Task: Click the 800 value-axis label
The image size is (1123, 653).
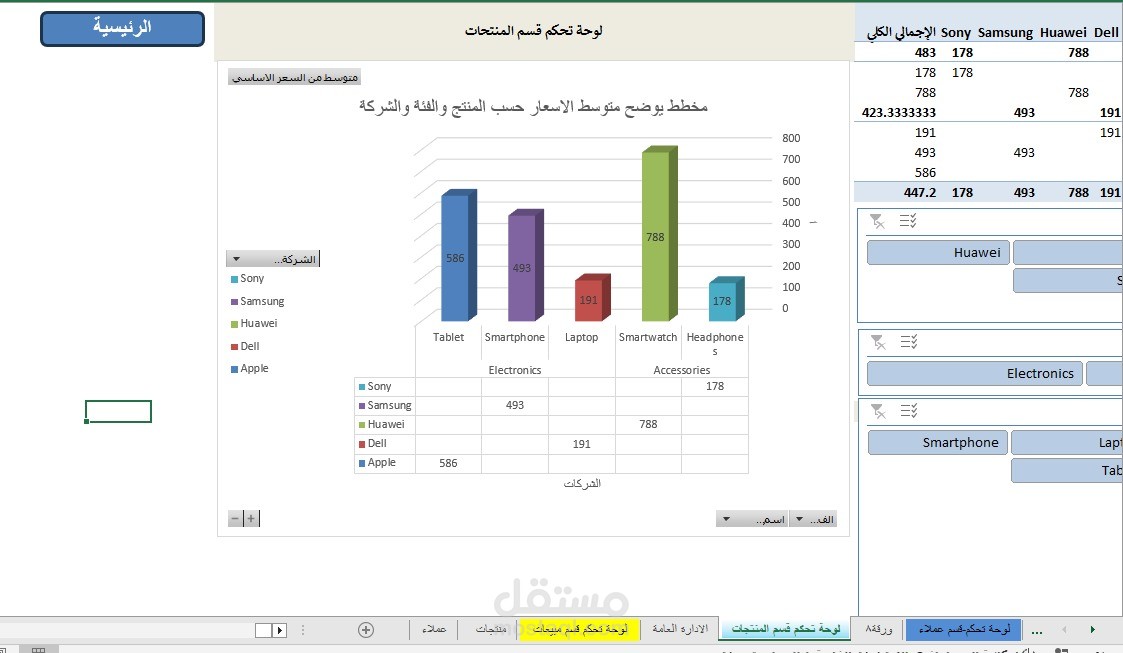Action: pos(791,138)
